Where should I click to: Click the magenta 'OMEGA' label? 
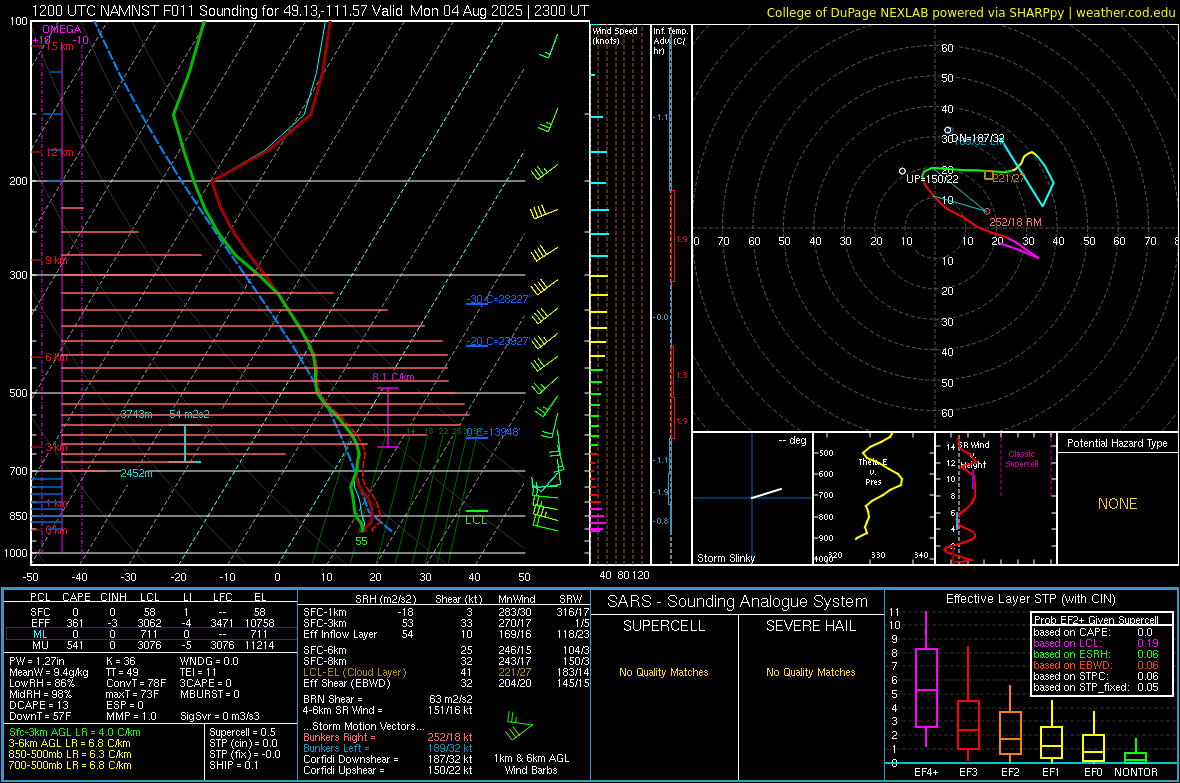(62, 29)
